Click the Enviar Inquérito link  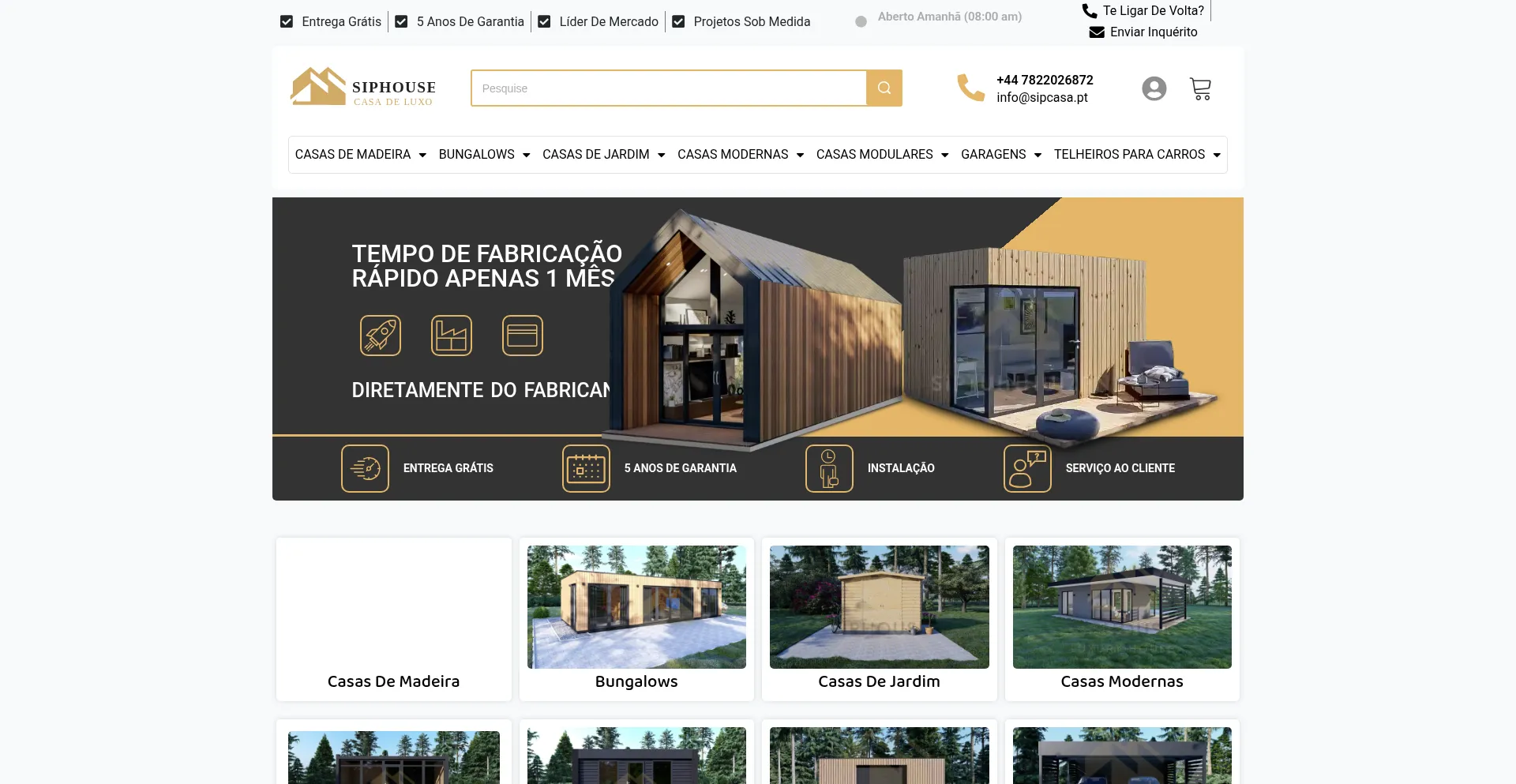coord(1153,32)
